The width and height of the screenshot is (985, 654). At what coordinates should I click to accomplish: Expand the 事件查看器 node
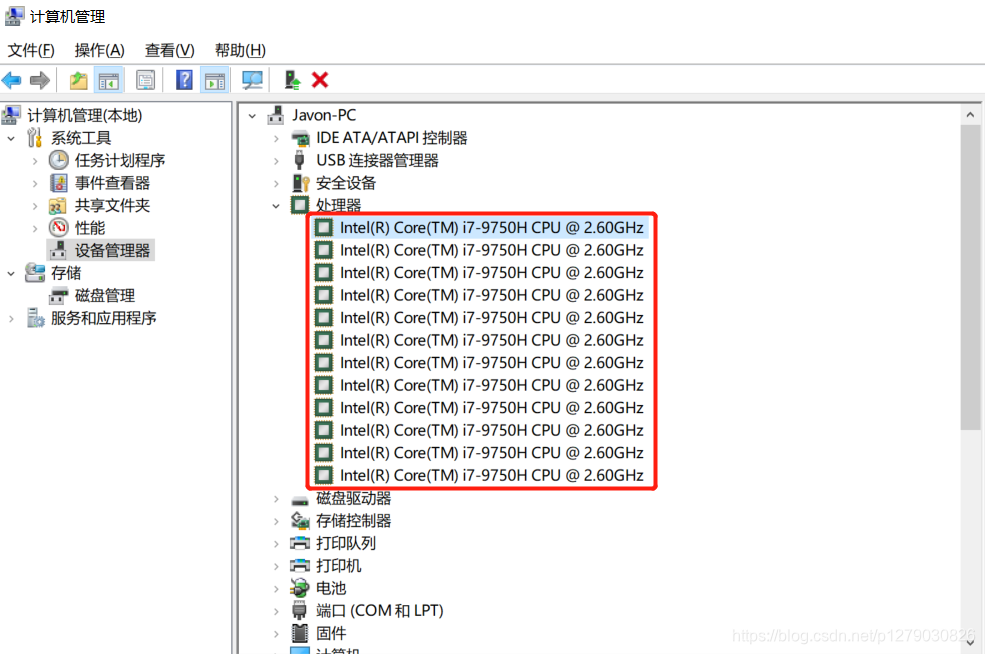(35, 183)
